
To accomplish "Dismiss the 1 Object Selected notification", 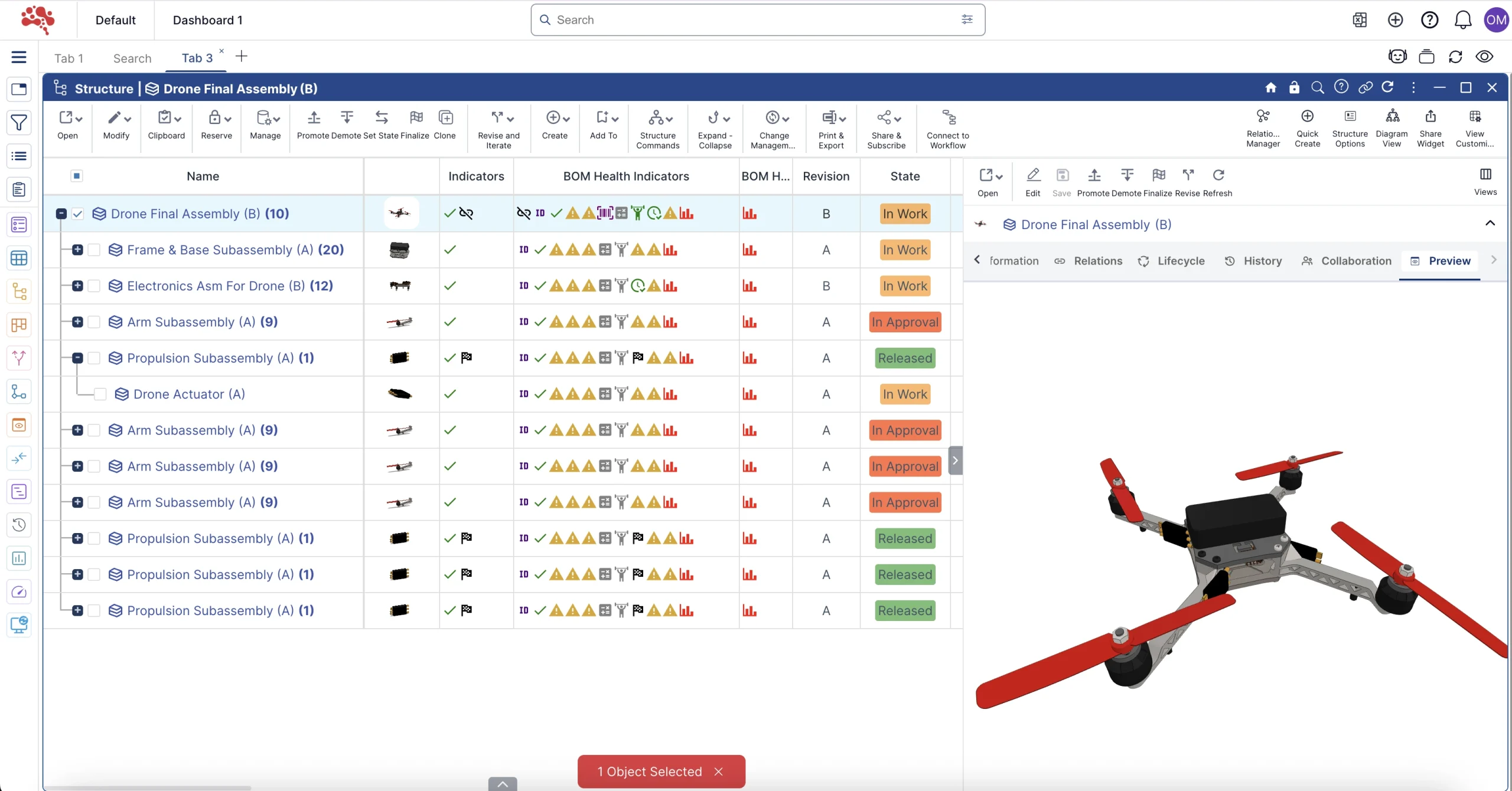I will pos(718,772).
